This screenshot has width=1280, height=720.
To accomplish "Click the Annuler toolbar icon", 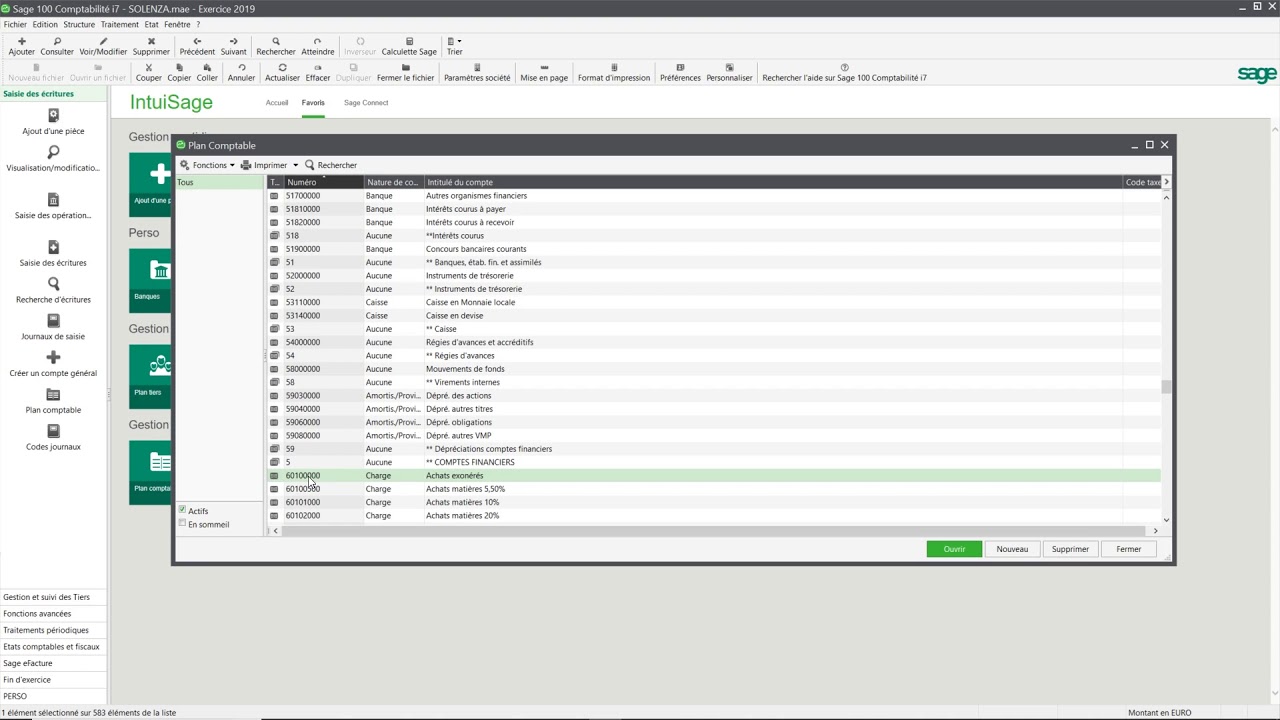I will click(241, 73).
